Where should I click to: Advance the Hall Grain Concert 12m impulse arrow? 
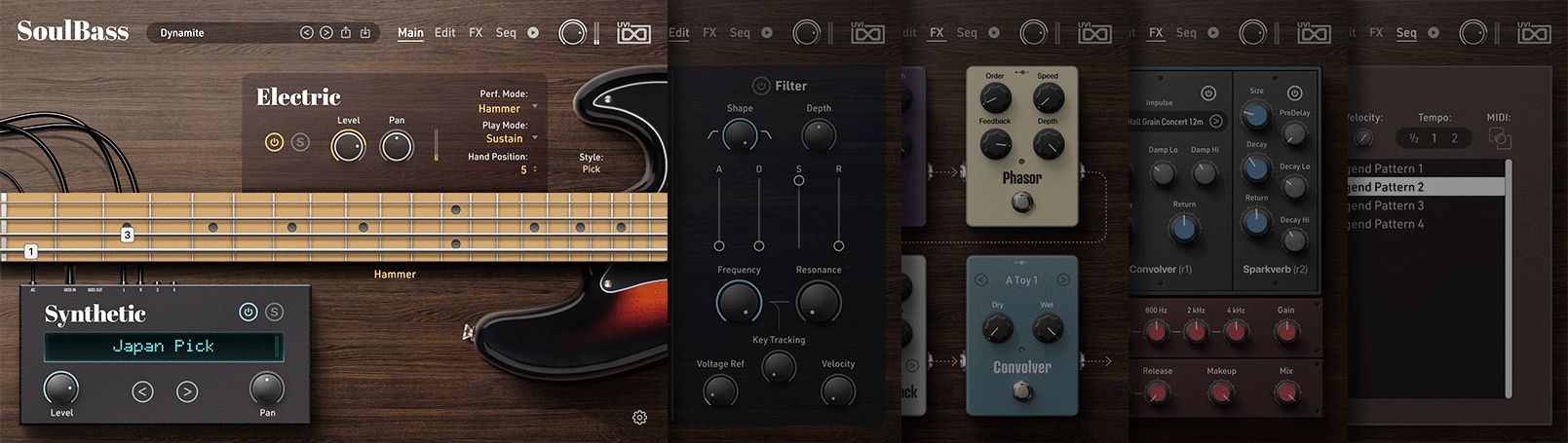coord(1216,122)
